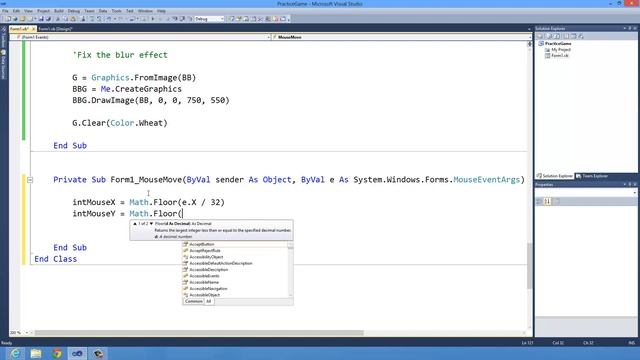The height and width of the screenshot is (360, 640).
Task: Click the editor horizontal scrollbar
Action: (x=199, y=333)
